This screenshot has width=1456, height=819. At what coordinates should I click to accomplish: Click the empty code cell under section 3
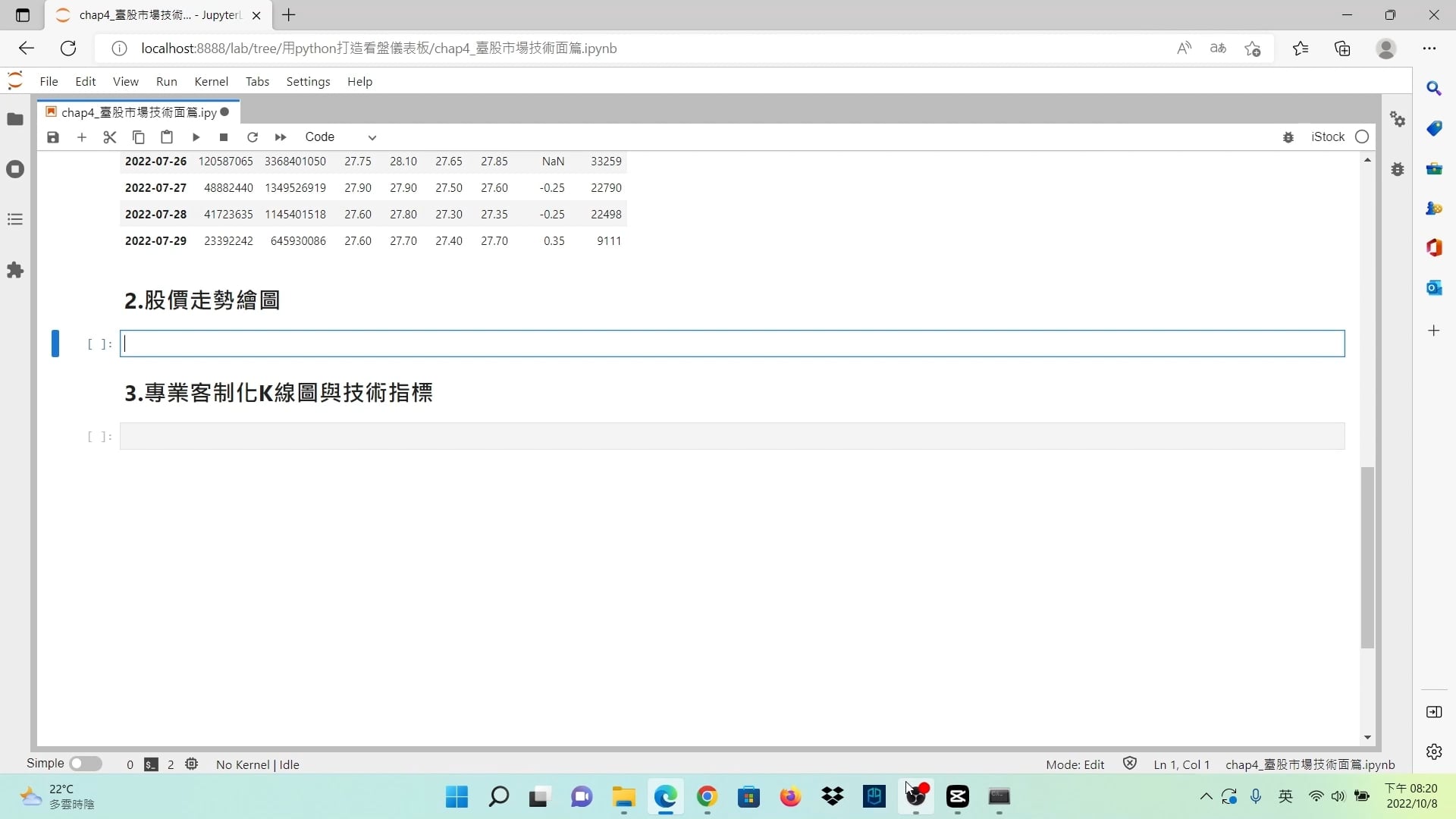pos(731,436)
